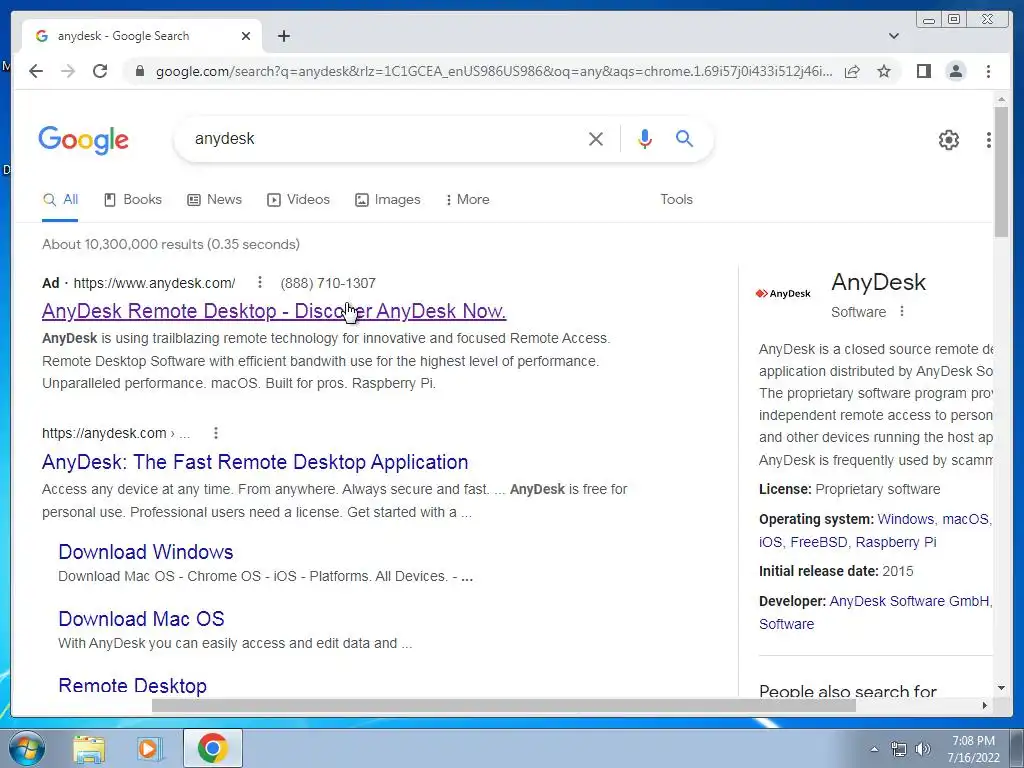Open a new browser tab
Viewport: 1024px width, 768px height.
coord(283,36)
